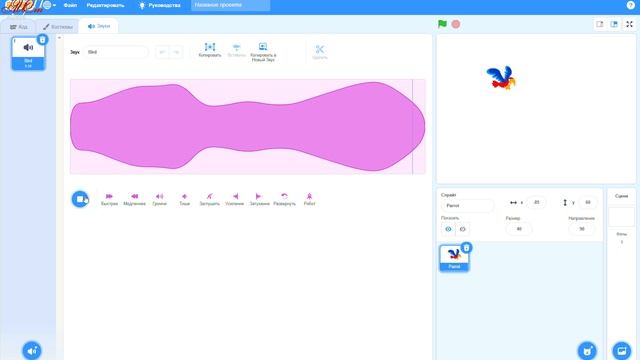Show the sprite with the open-eye toggle
The height and width of the screenshot is (360, 640).
click(448, 229)
